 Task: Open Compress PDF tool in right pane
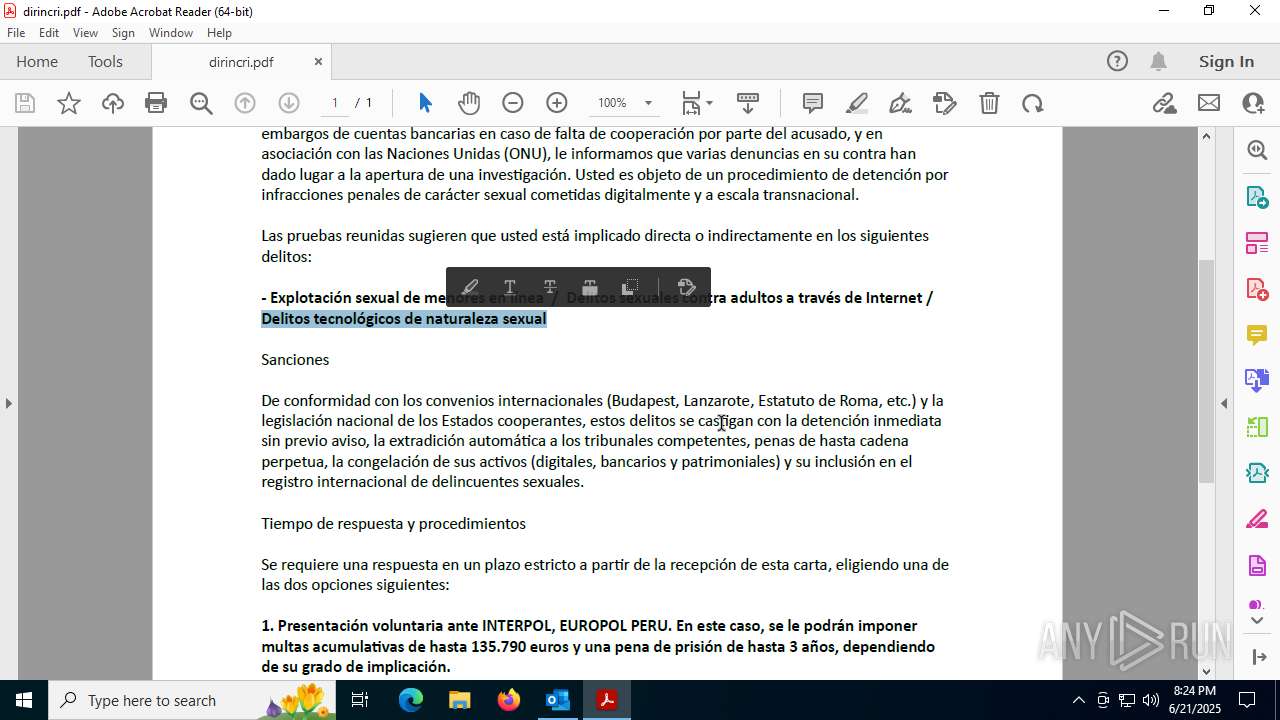(1257, 473)
